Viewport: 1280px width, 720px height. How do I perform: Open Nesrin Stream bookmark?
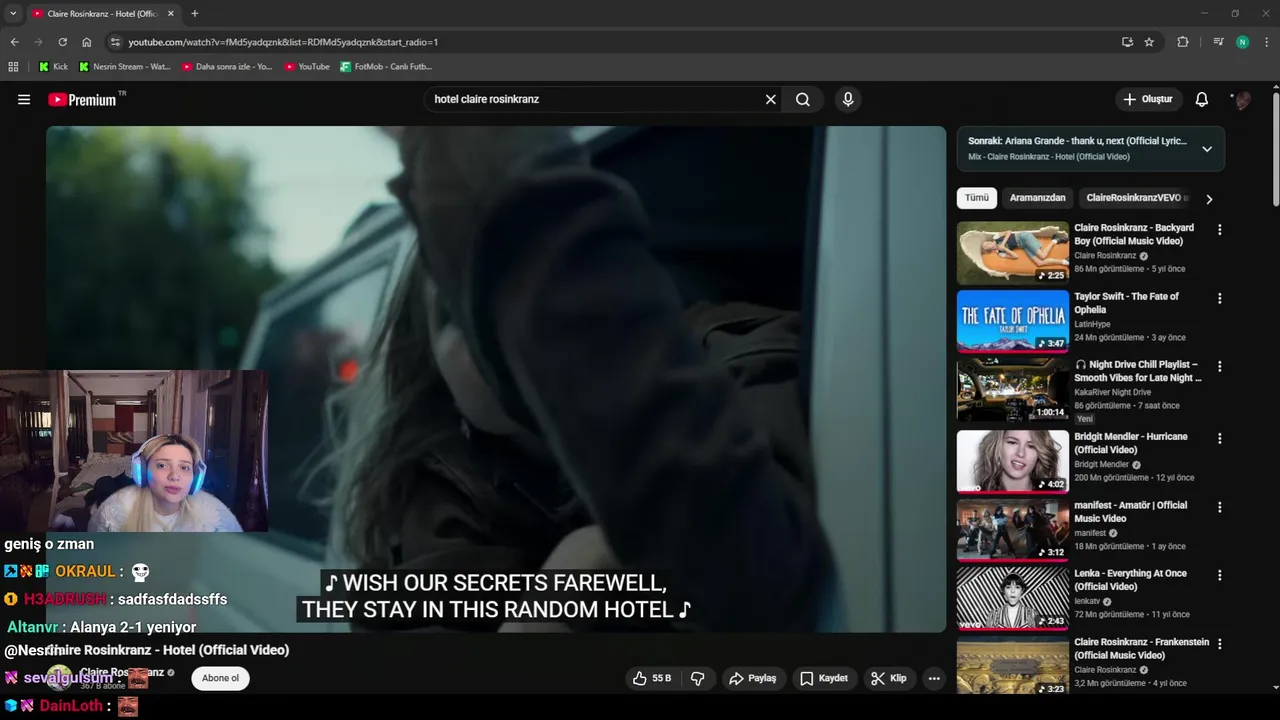point(124,67)
